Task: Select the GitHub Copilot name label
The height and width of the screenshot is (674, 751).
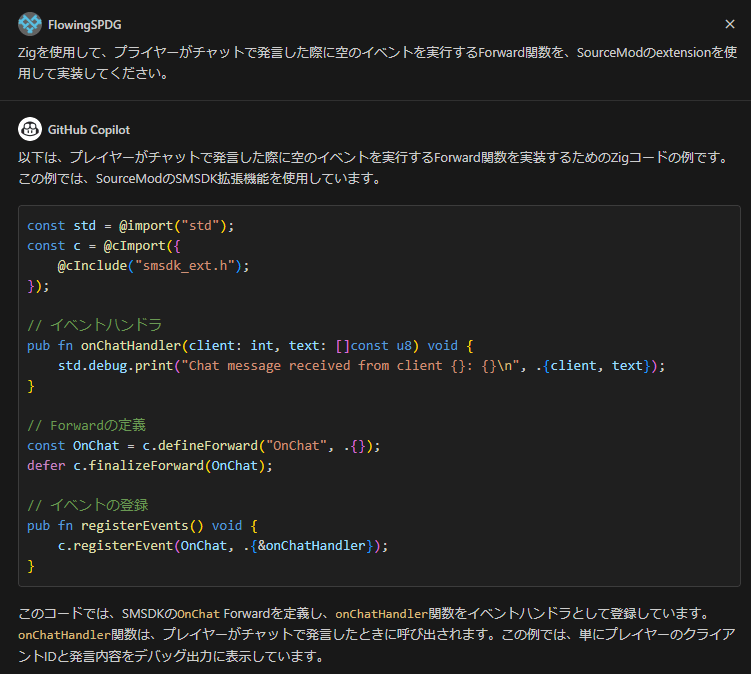Action: pyautogui.click(x=89, y=130)
